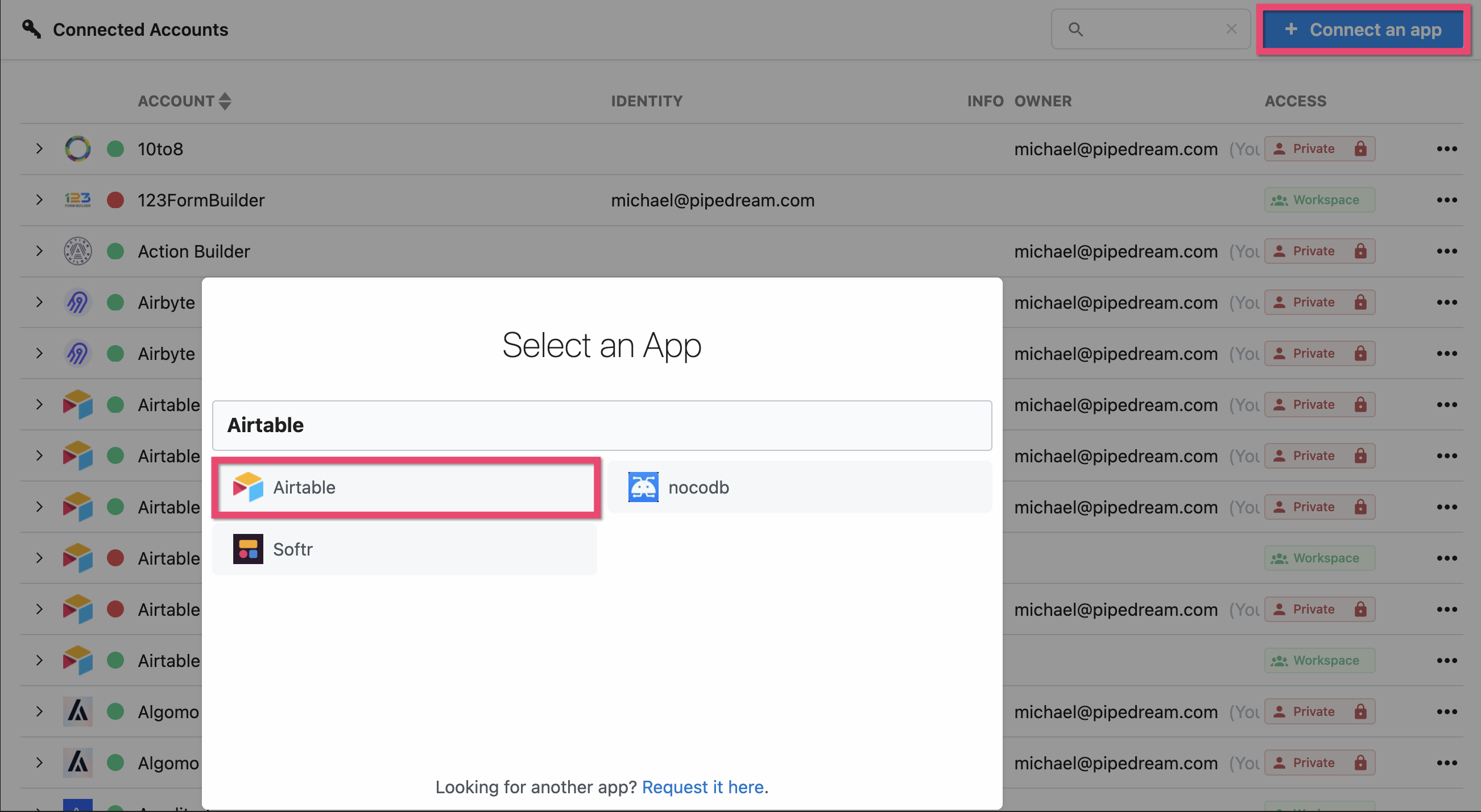The image size is (1481, 812).
Task: Click the INFO column header
Action: pos(985,101)
